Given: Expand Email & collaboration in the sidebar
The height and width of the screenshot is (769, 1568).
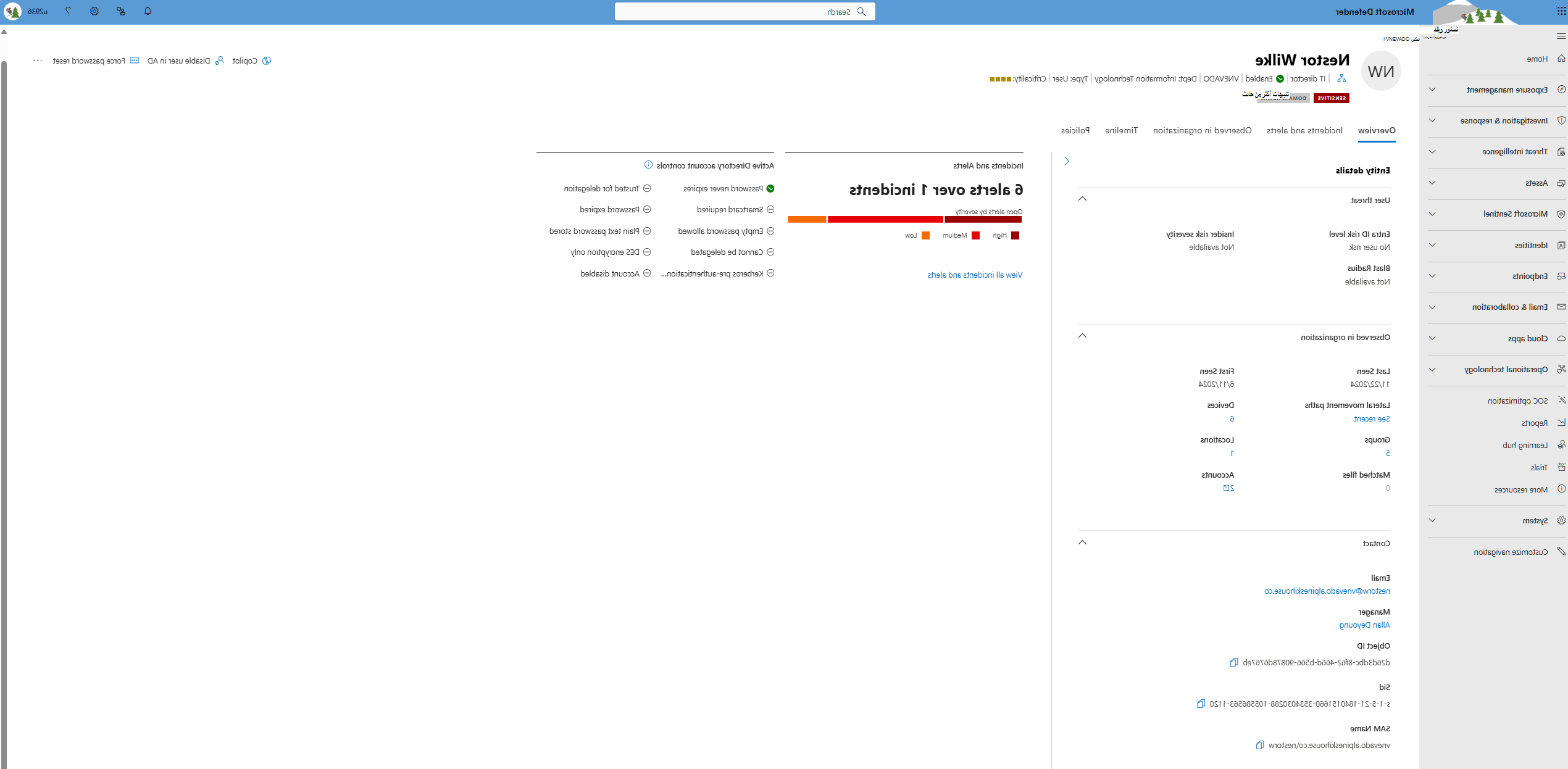Looking at the screenshot, I should (x=1432, y=307).
